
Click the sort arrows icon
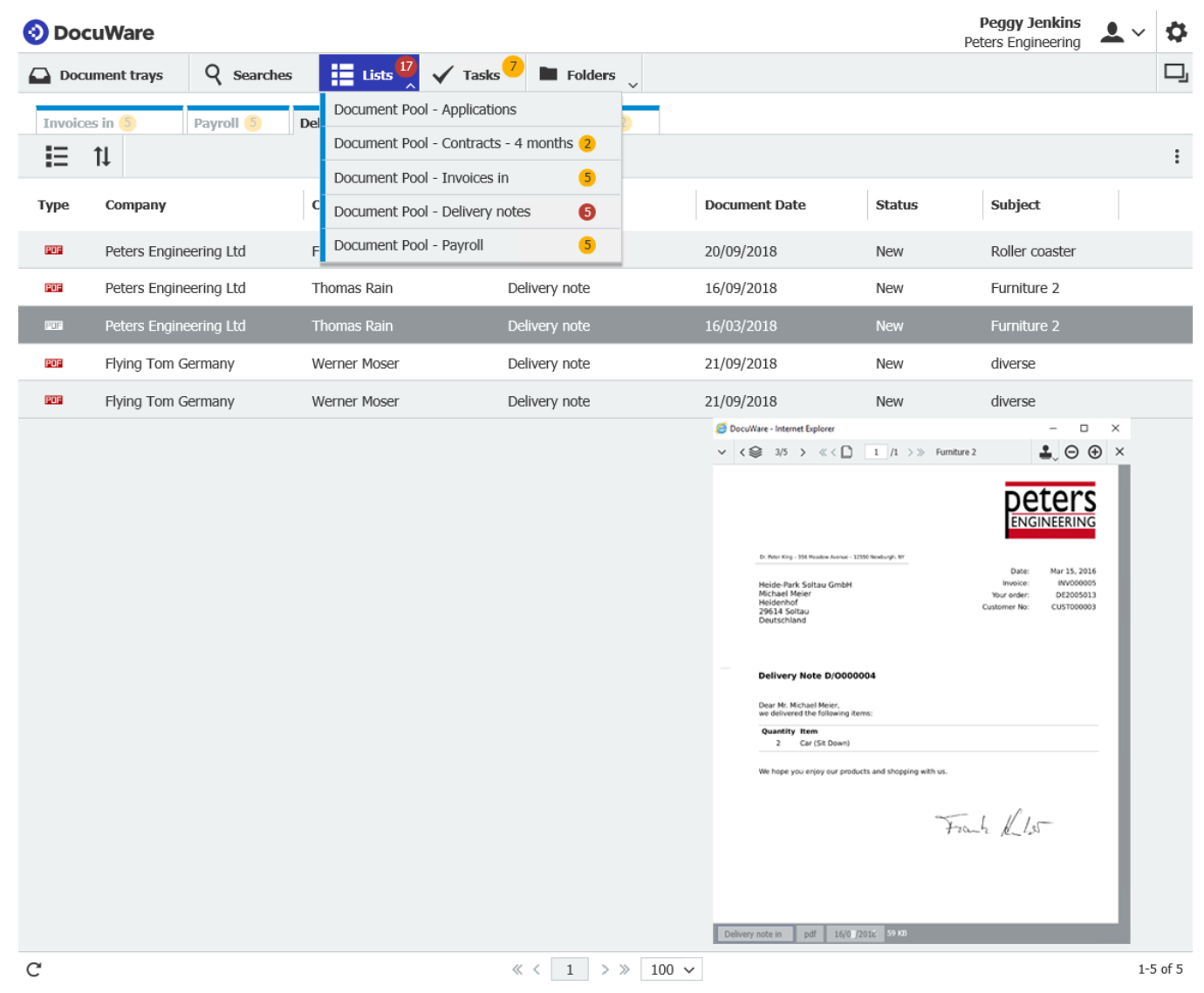(x=102, y=156)
